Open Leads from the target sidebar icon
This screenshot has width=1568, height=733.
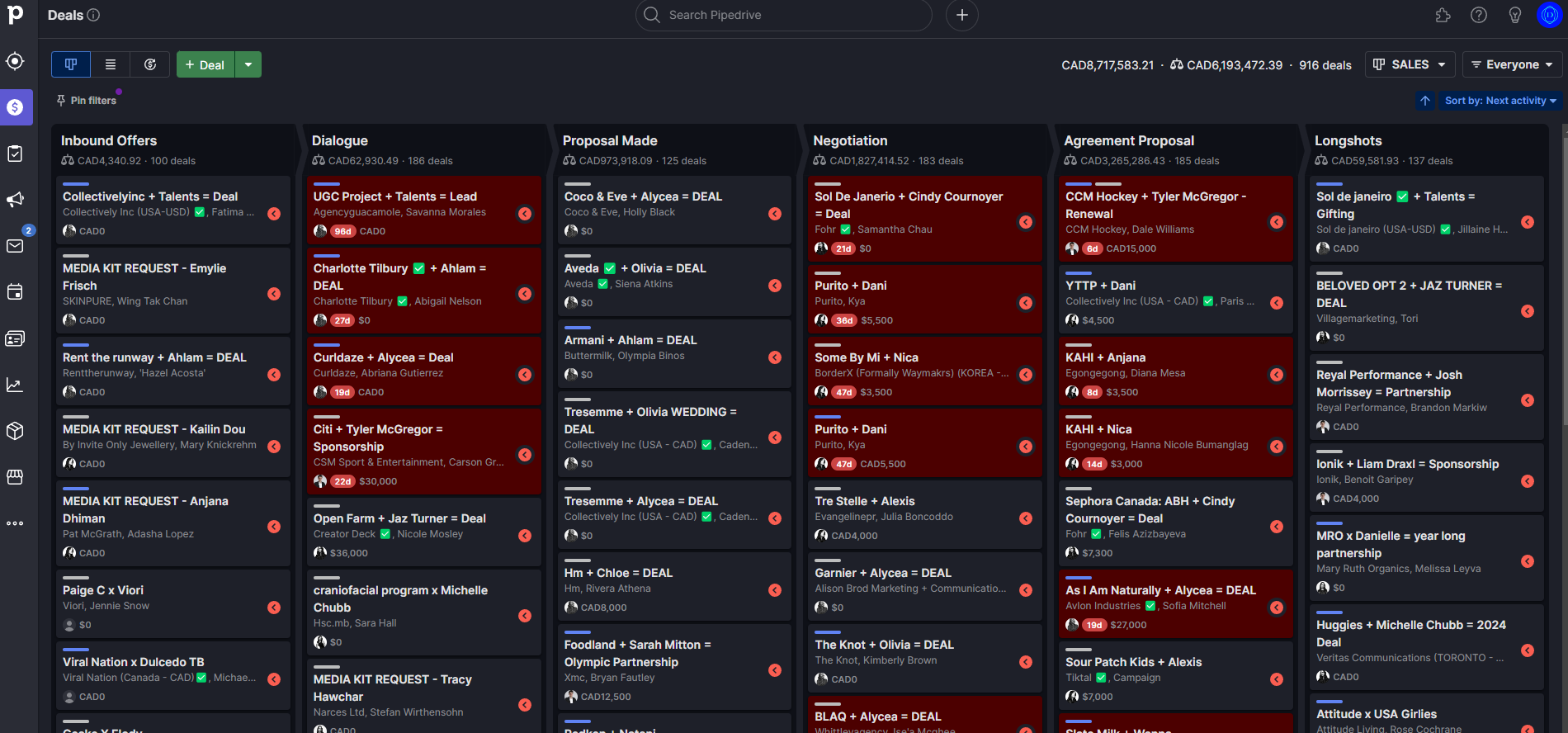click(x=15, y=61)
